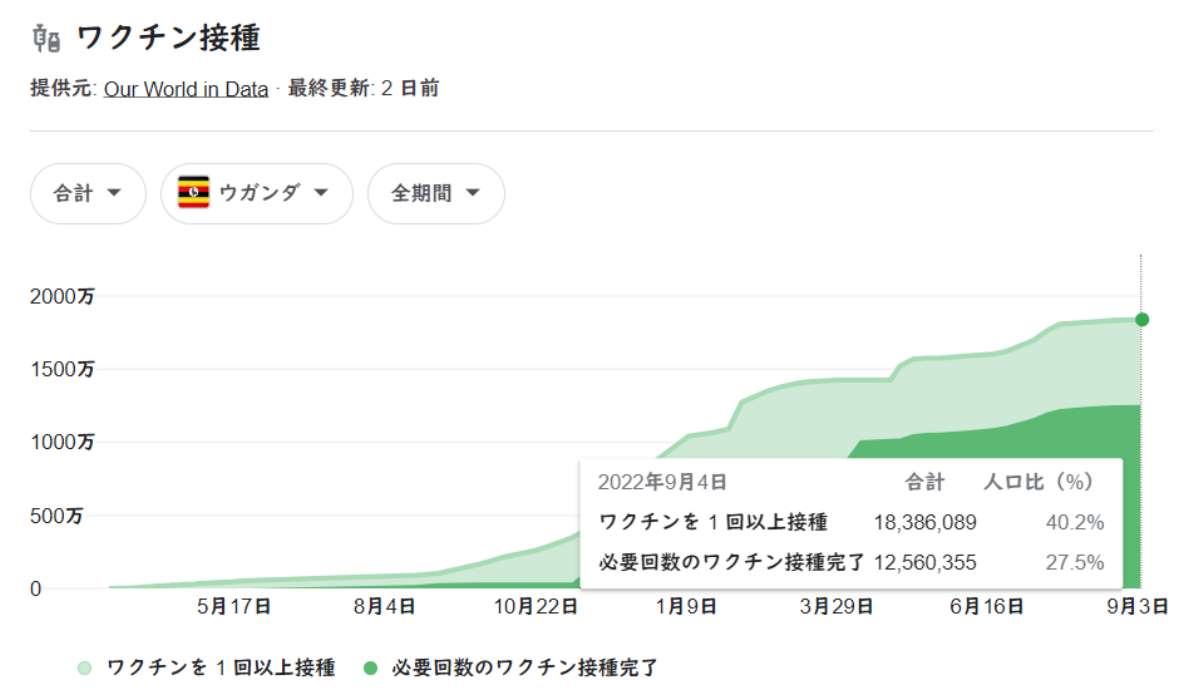Click the vaccine syringe icon beside the title
The height and width of the screenshot is (700, 1199).
46,39
